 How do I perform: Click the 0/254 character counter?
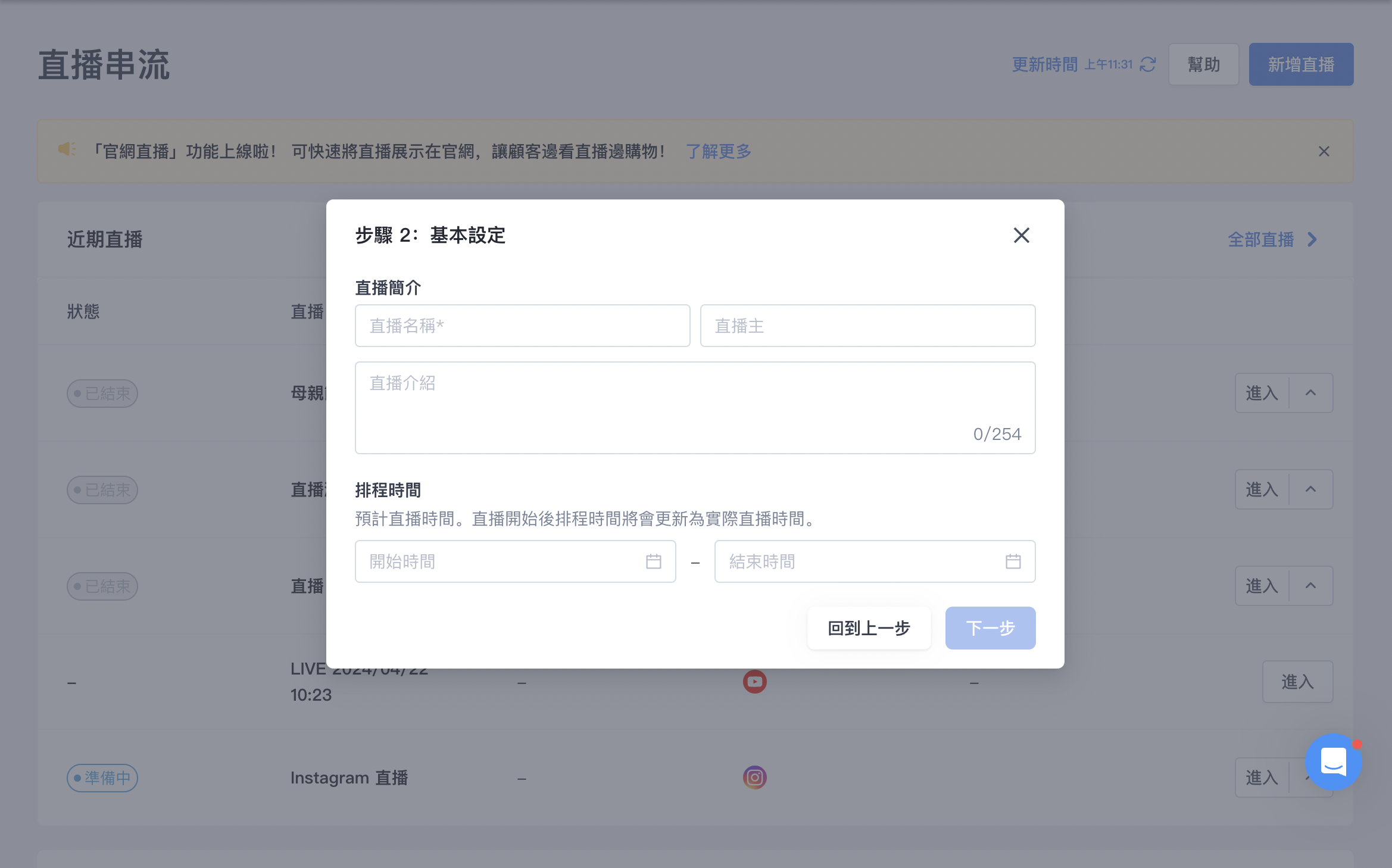point(997,434)
